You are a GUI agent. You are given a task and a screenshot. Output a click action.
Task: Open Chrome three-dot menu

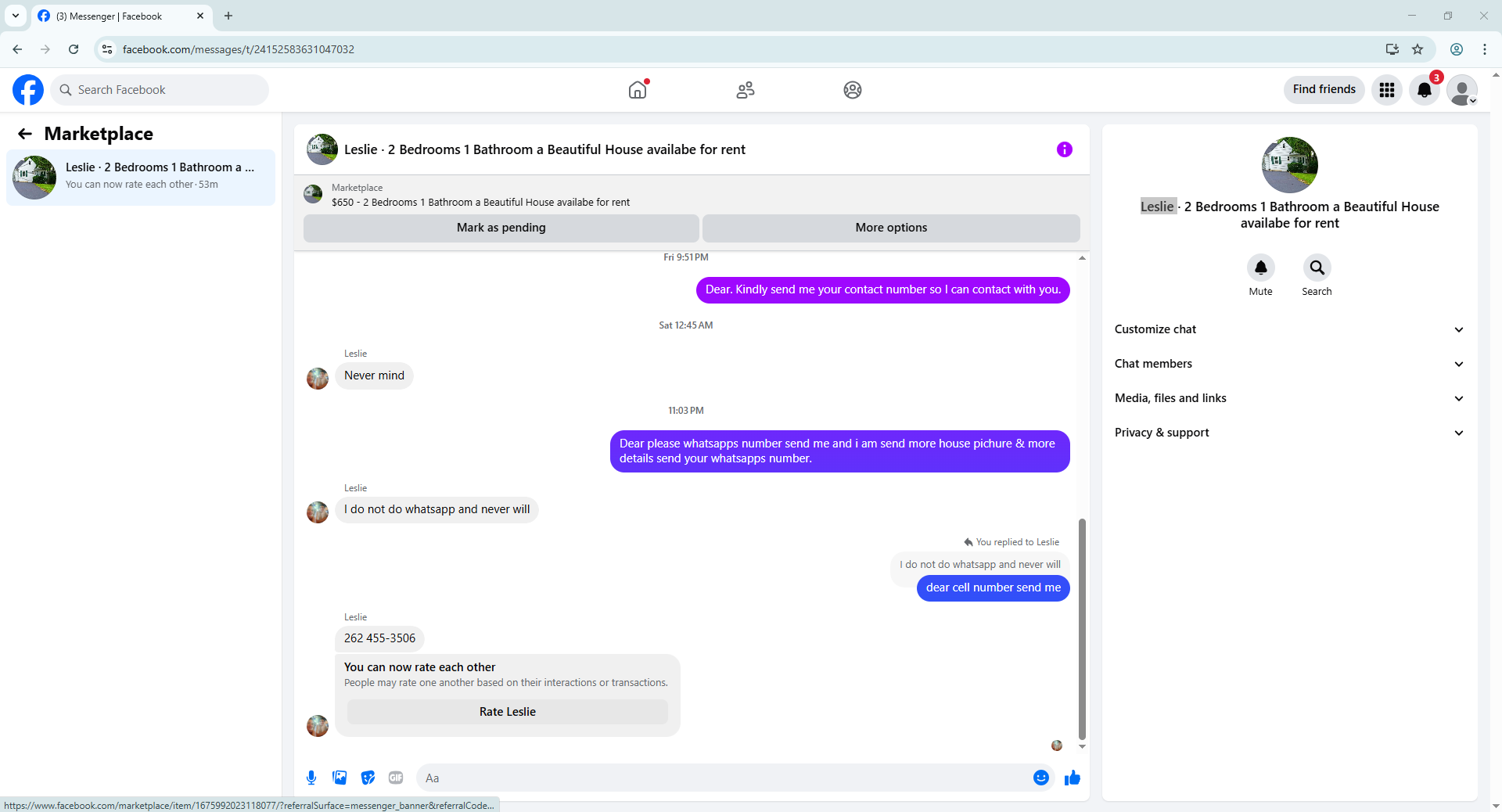(x=1485, y=49)
